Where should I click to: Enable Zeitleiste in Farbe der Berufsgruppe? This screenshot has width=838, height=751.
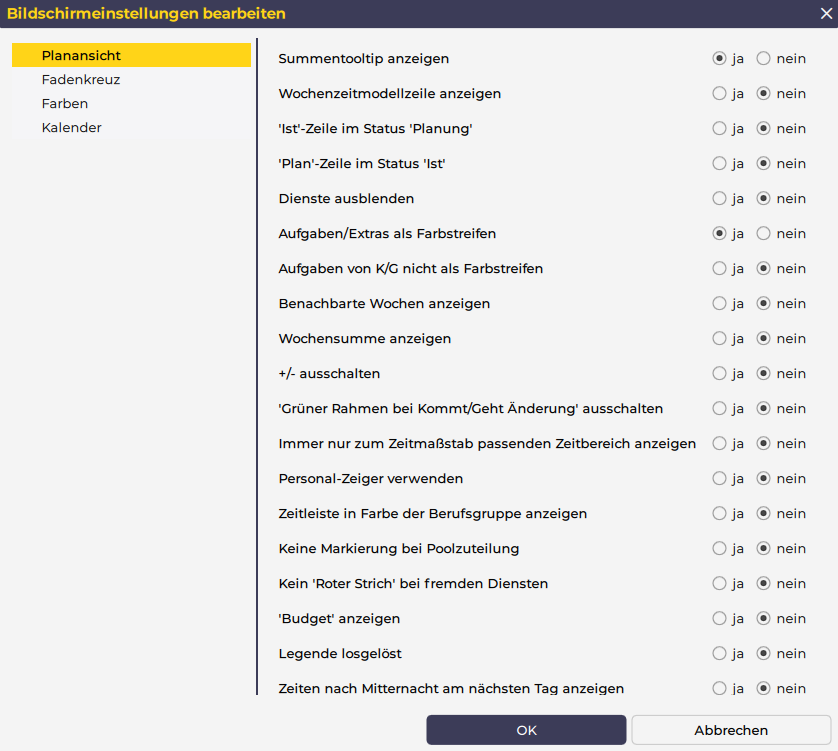point(719,514)
